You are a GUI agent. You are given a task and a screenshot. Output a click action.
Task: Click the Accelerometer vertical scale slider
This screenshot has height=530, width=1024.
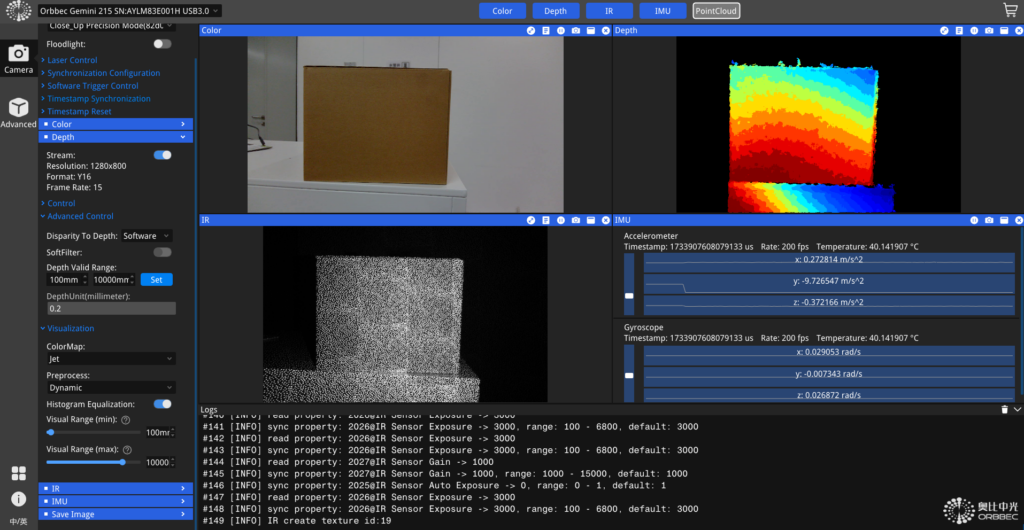tap(629, 285)
